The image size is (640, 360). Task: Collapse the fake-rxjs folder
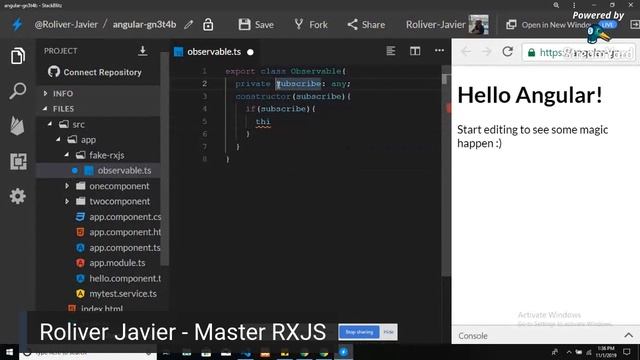pos(67,155)
